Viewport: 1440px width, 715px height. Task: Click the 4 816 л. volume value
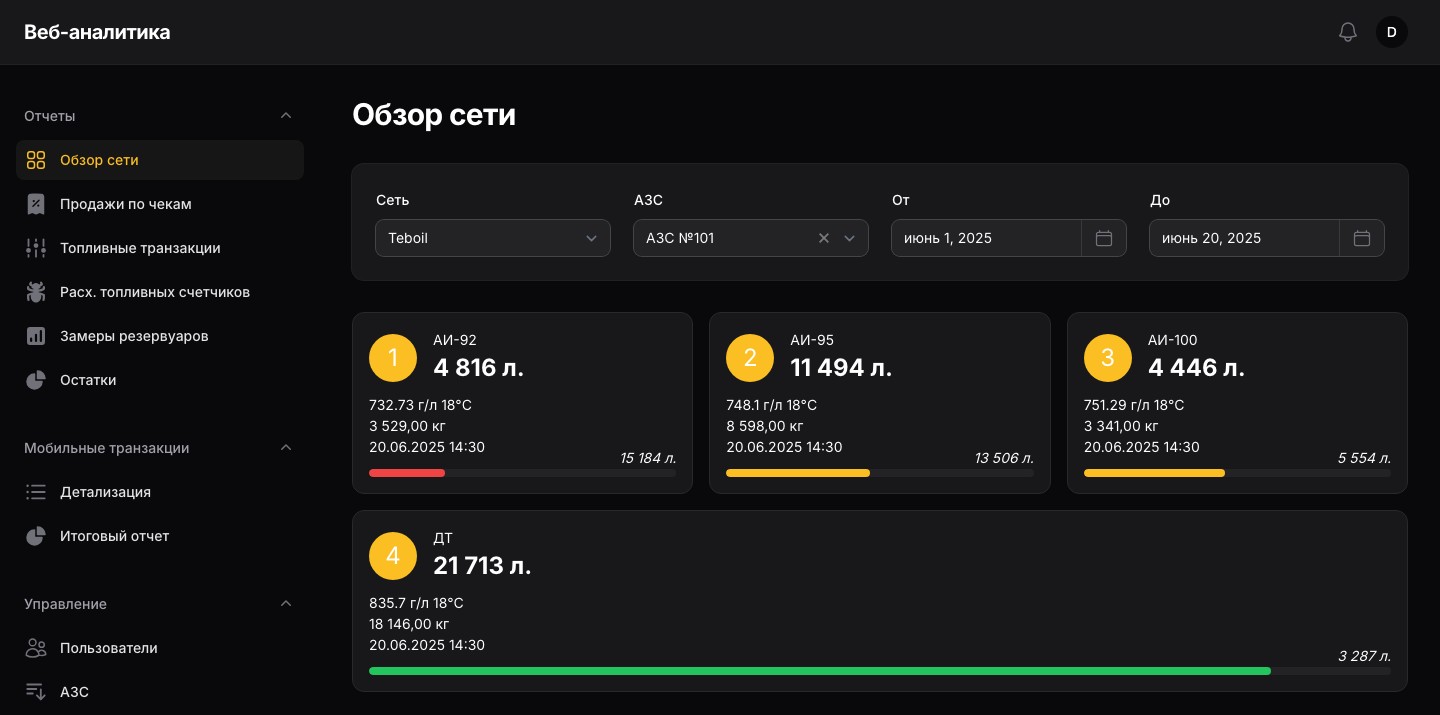click(478, 368)
